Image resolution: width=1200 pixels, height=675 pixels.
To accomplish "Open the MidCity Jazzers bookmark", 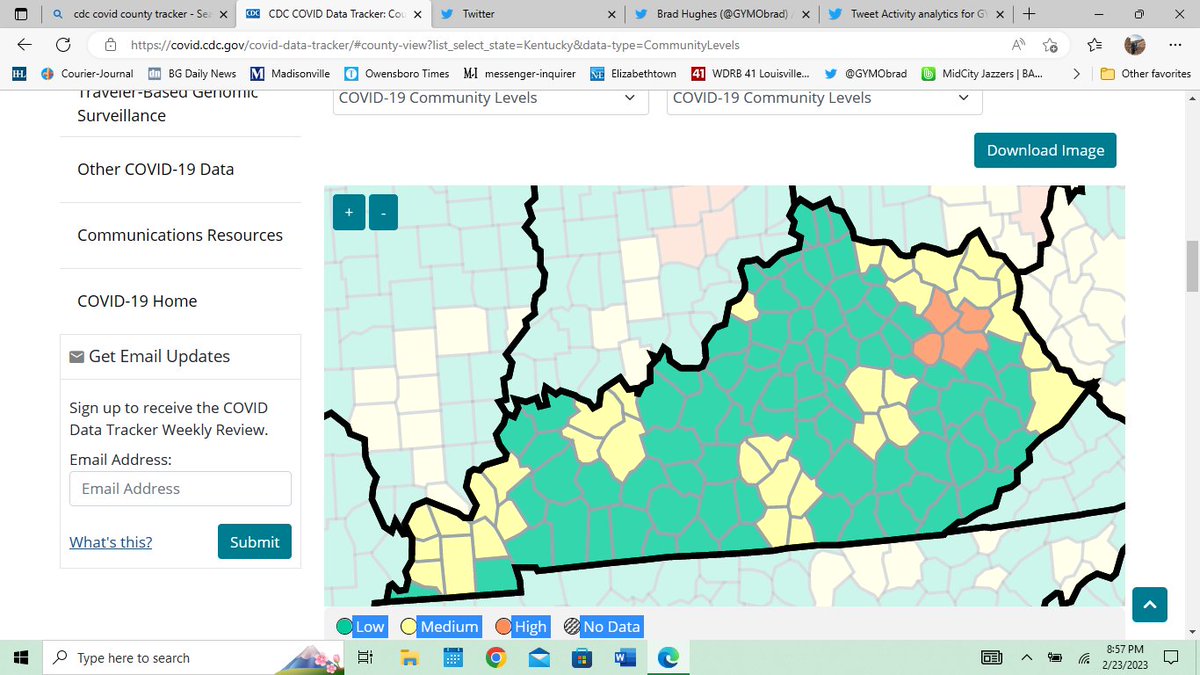I will tap(984, 74).
